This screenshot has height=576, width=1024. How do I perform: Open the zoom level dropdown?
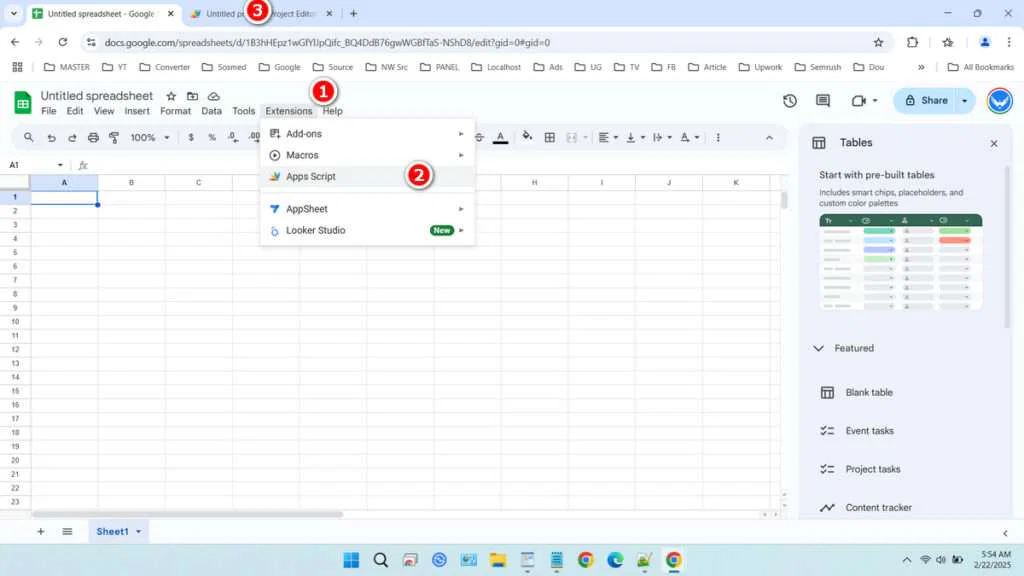click(148, 136)
